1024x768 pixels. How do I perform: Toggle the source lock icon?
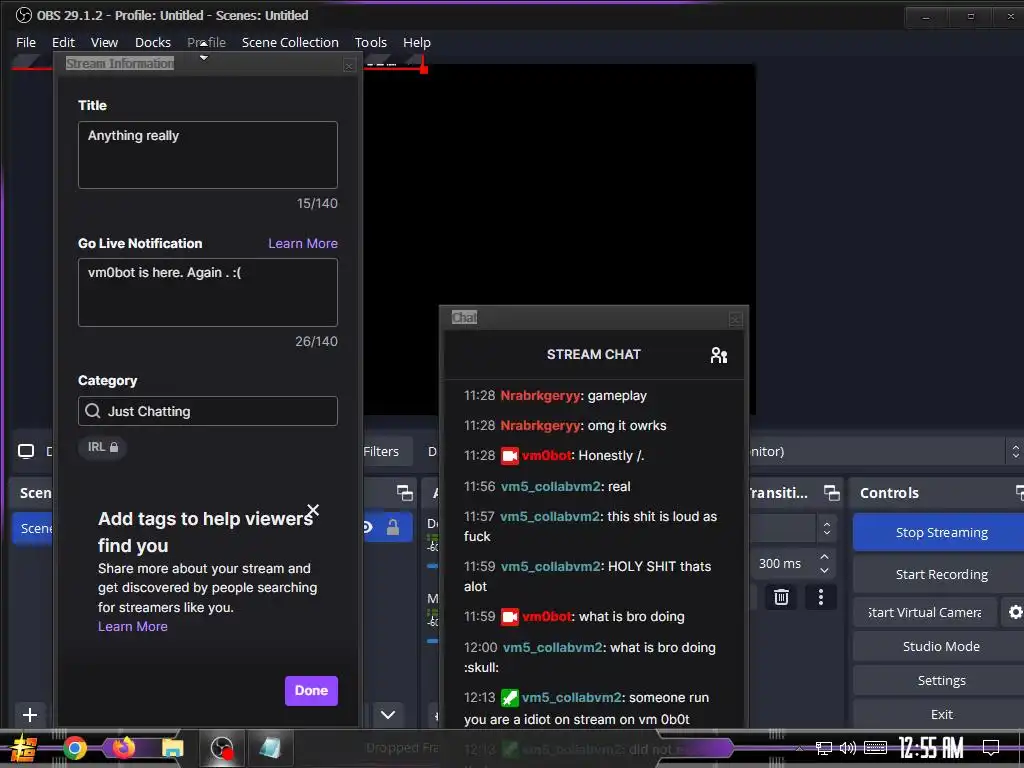(392, 527)
